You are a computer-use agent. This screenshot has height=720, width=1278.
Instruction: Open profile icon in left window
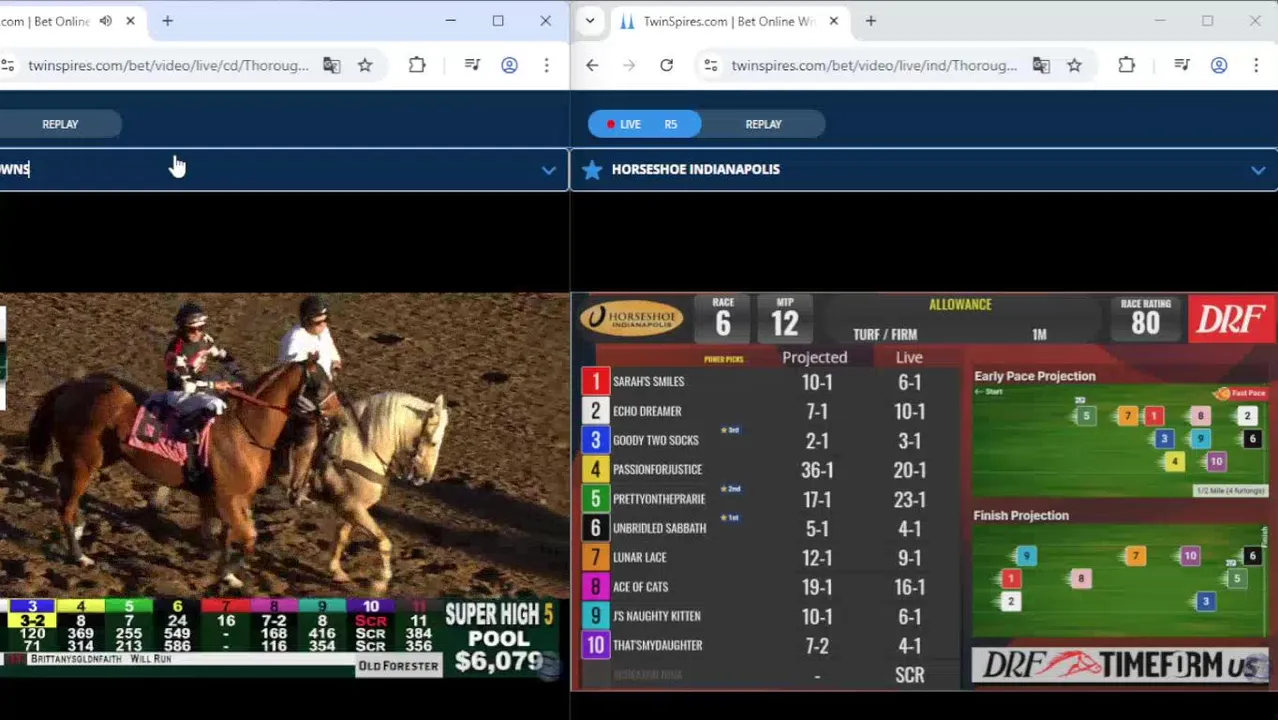click(x=509, y=65)
